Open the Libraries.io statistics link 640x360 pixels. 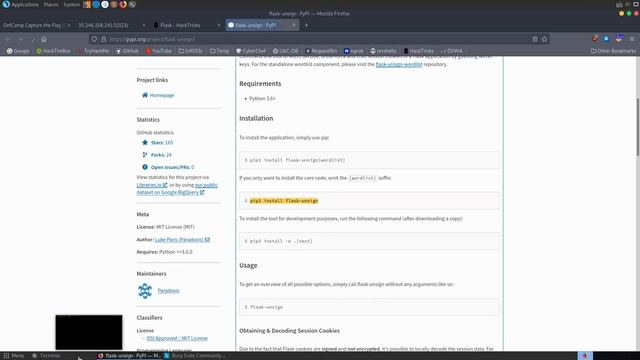point(152,185)
